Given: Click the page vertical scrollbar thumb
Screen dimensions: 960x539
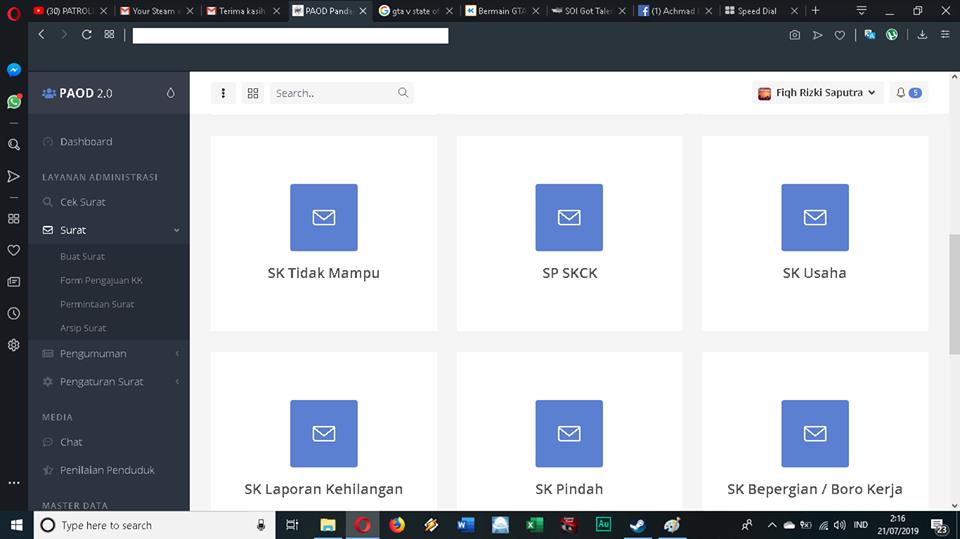Looking at the screenshot, I should pos(954,293).
